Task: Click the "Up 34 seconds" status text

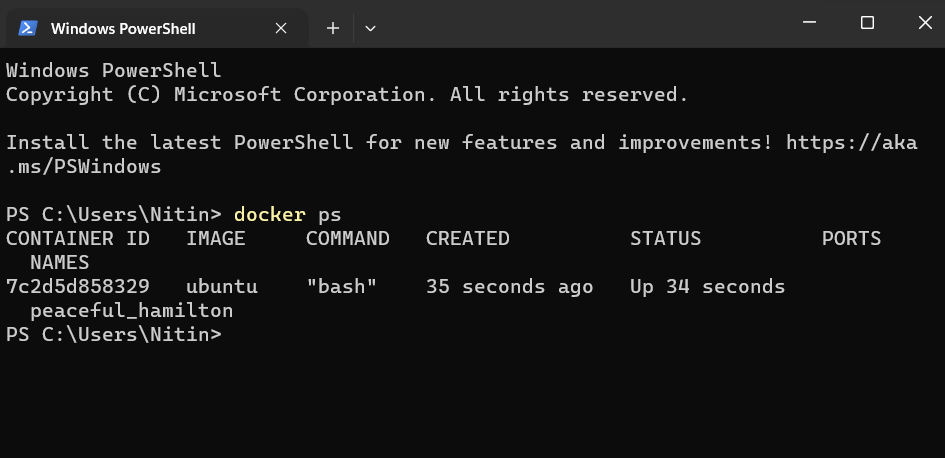Action: (x=707, y=287)
